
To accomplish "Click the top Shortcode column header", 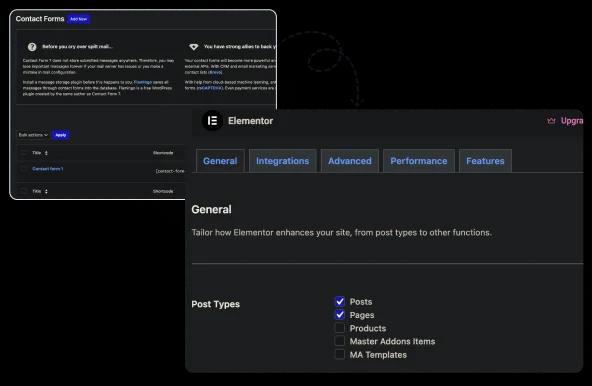I will (163, 153).
